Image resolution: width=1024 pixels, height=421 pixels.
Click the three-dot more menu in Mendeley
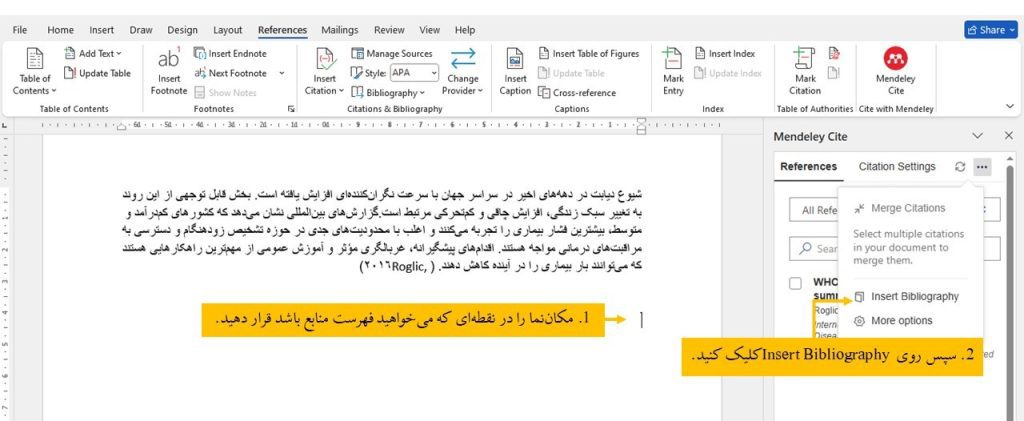pyautogui.click(x=982, y=167)
